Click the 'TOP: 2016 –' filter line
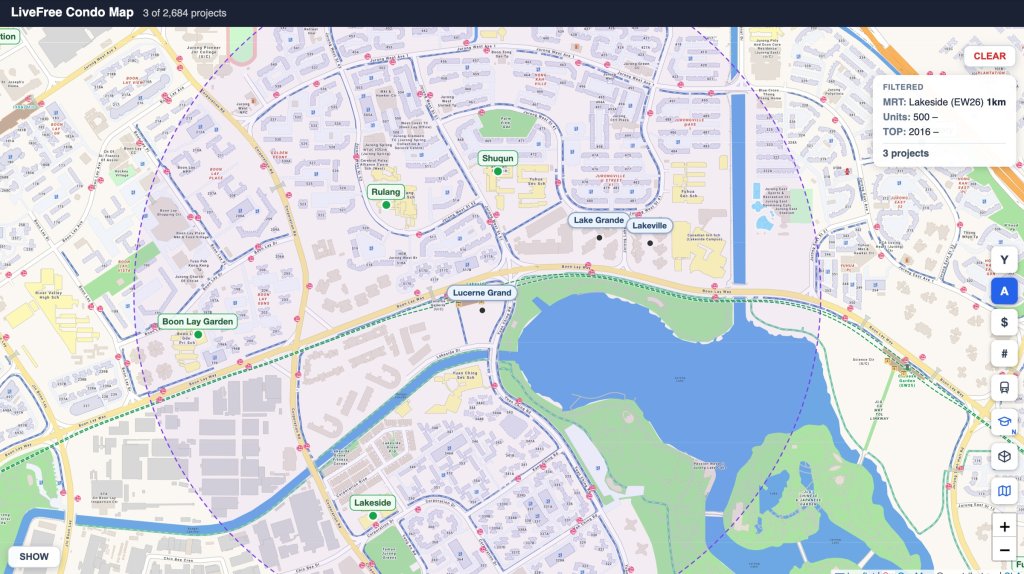 coord(910,131)
